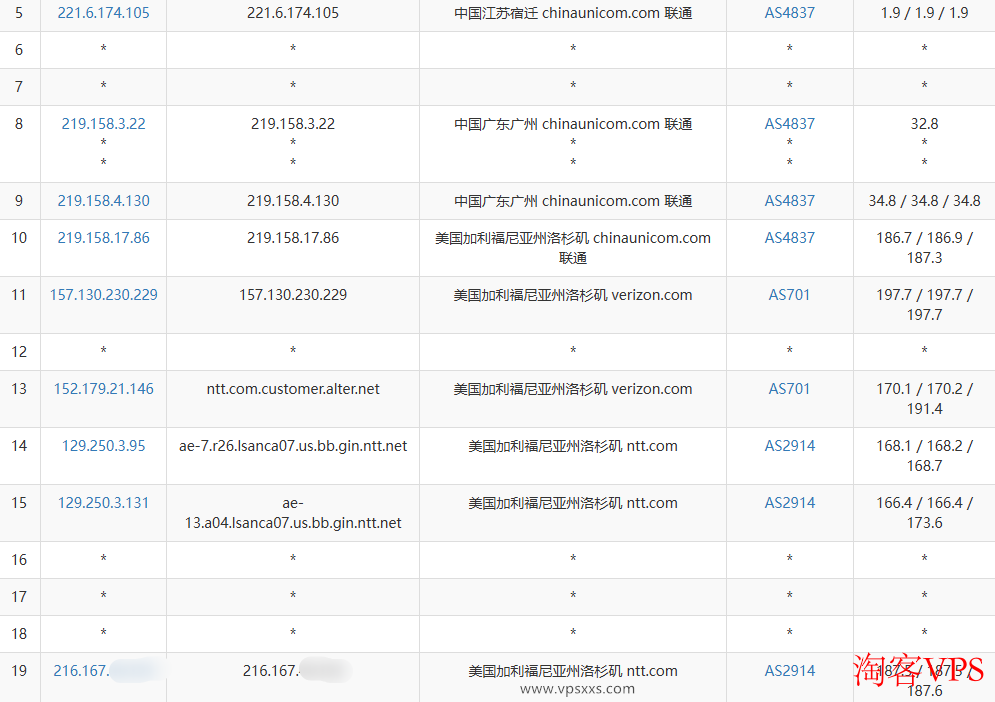Open AS701 link in hop 11 row
Screen dimensions: 995x702
pyautogui.click(x=789, y=295)
